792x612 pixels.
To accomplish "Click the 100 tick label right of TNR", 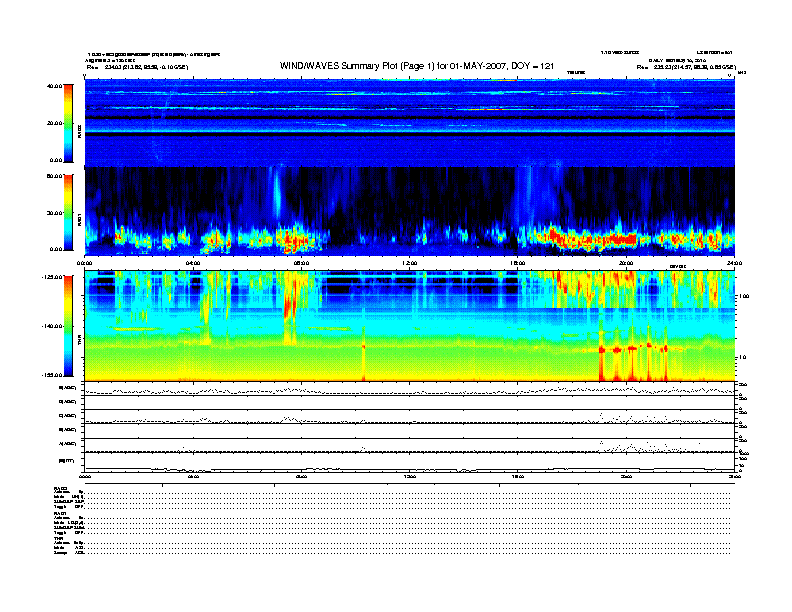I will click(x=744, y=296).
